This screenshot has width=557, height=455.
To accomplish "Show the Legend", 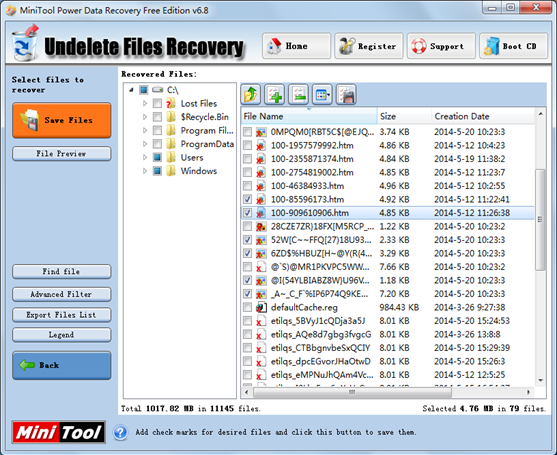I will 62,335.
